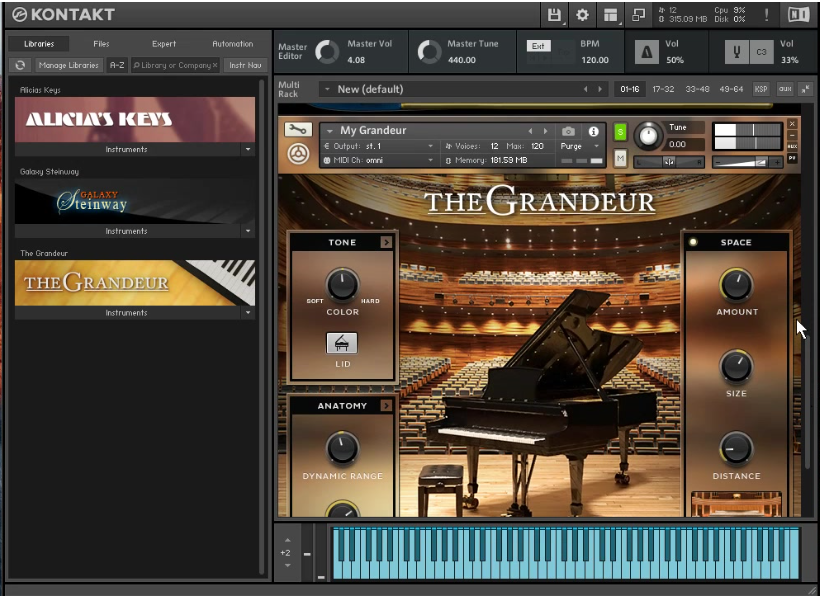
Task: Expand the ANATOMY panel arrow
Action: (386, 405)
